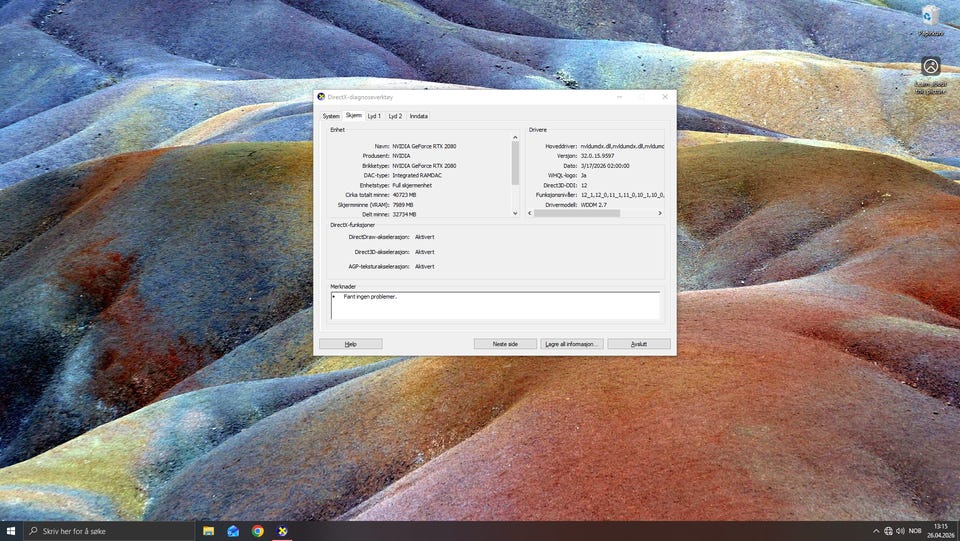Screen dimensions: 960x541
Task: Open the Mail app on the taskbar
Action: tap(233, 531)
